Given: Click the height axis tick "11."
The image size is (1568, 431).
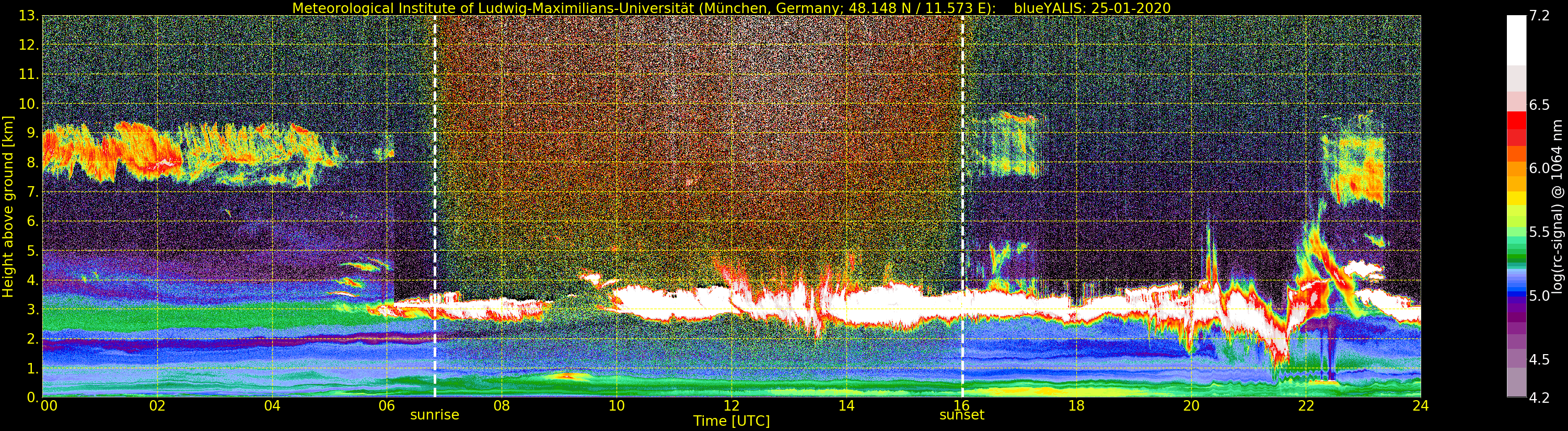Looking at the screenshot, I should coord(29,74).
